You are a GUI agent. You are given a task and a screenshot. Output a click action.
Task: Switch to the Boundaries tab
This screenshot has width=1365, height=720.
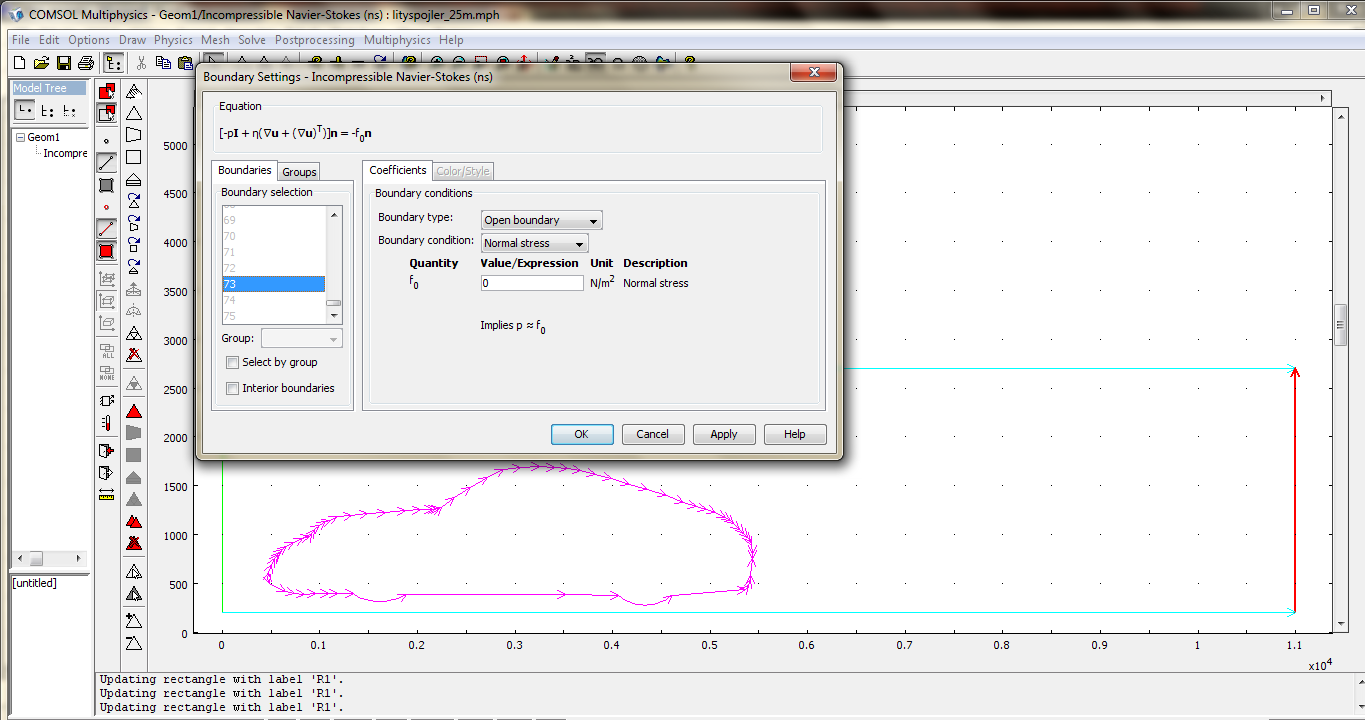pyautogui.click(x=245, y=170)
